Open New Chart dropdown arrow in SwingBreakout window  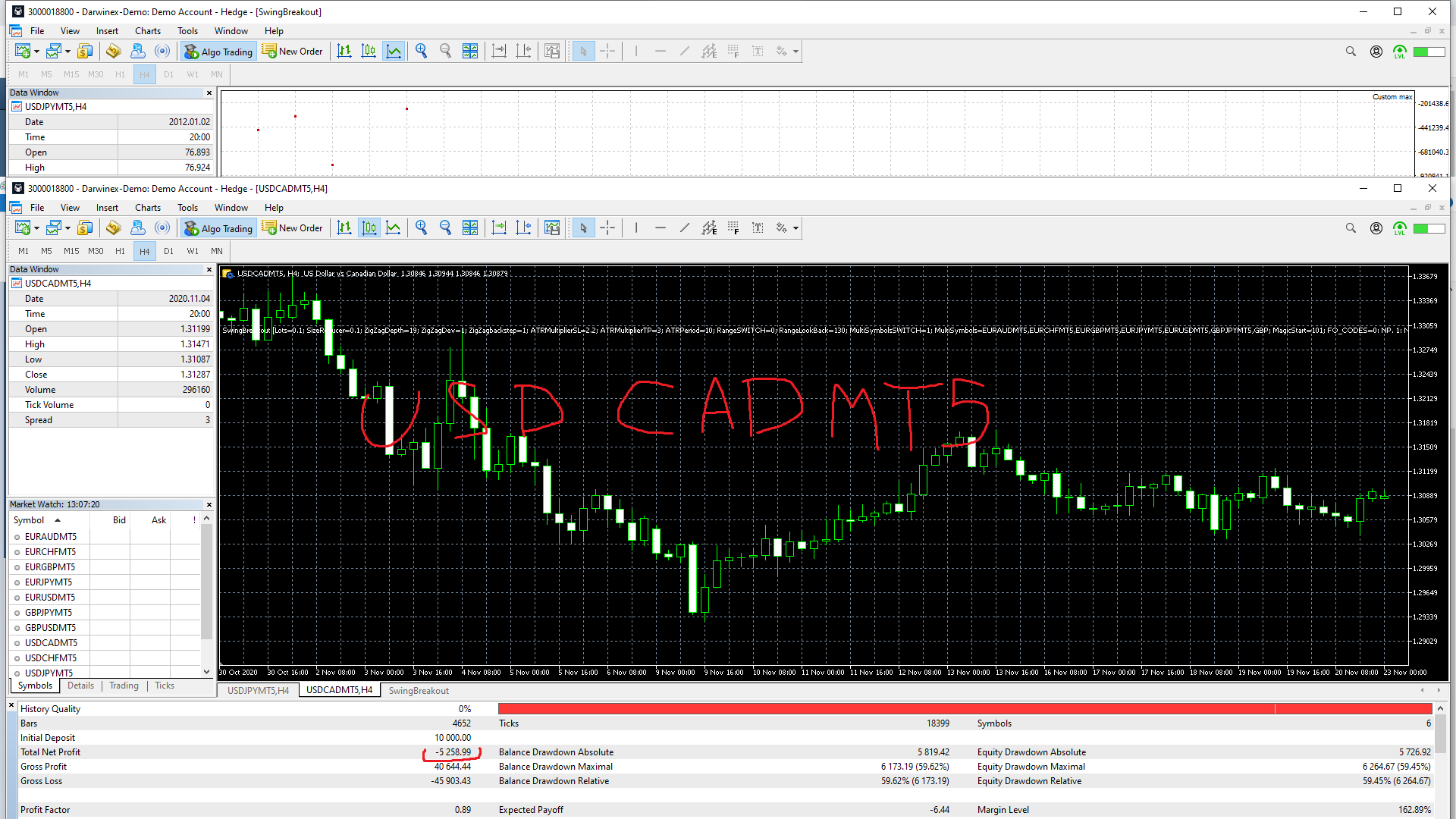36,52
